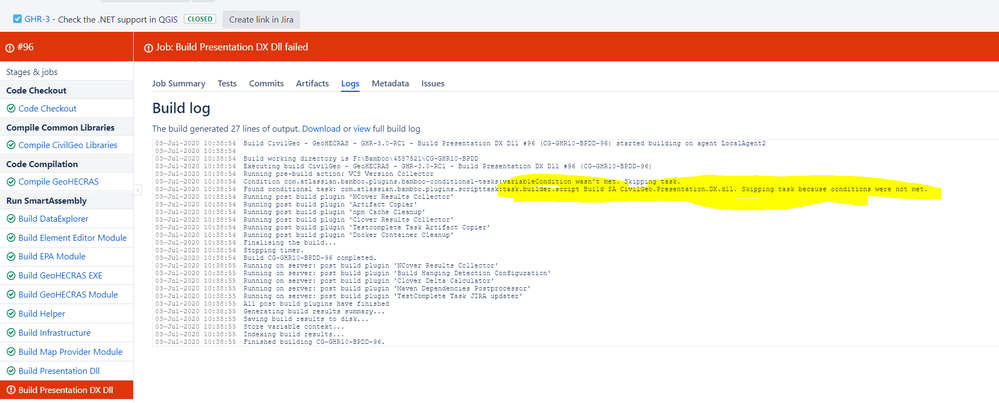The height and width of the screenshot is (403, 999).
Task: Click the failure icon in the Job failed banner
Action: coord(148,47)
